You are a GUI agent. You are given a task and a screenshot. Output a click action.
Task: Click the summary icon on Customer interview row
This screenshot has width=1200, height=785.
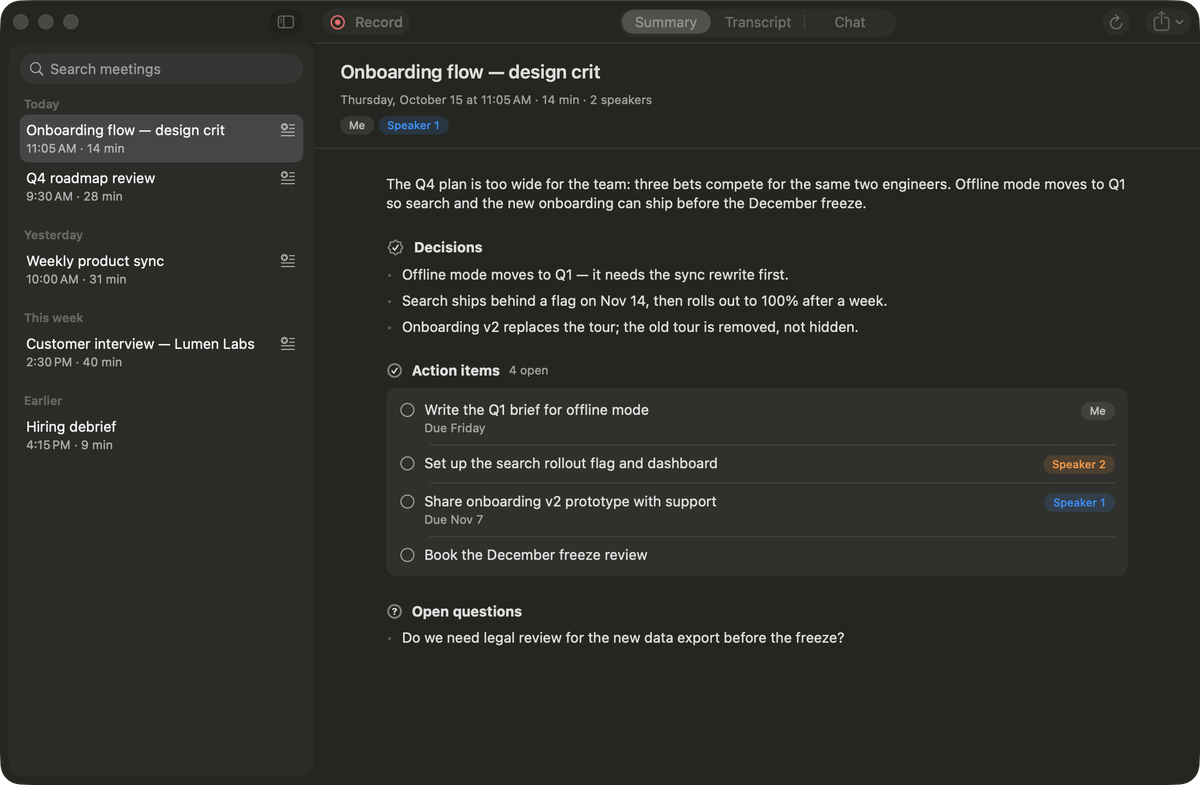coord(288,344)
